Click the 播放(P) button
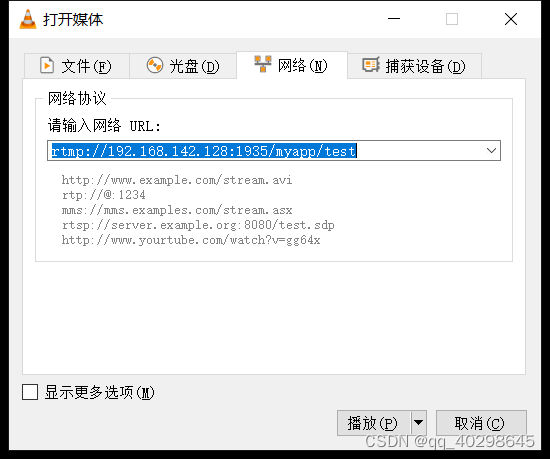 click(373, 423)
